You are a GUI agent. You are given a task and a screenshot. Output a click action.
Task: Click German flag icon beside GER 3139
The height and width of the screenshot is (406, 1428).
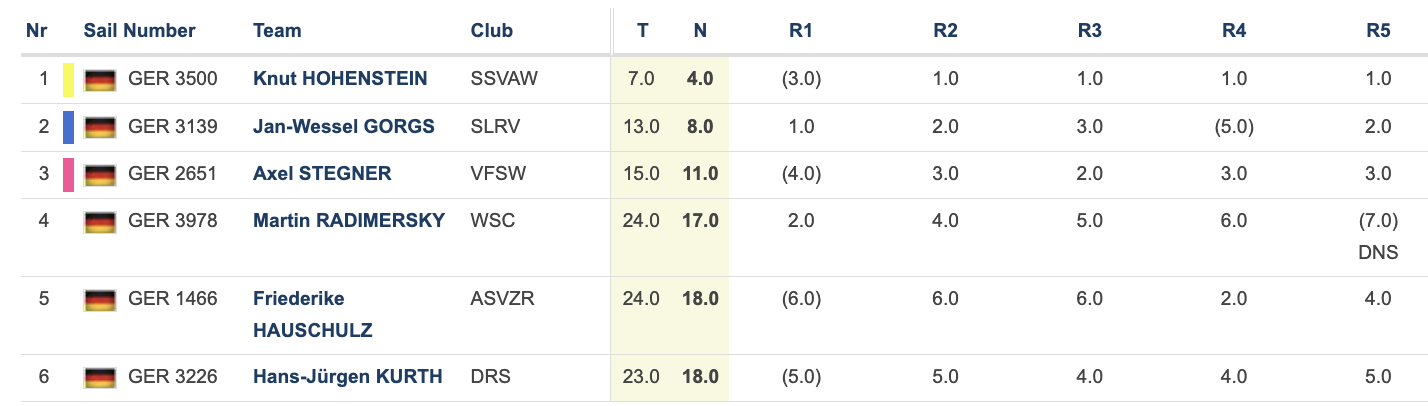pos(99,127)
